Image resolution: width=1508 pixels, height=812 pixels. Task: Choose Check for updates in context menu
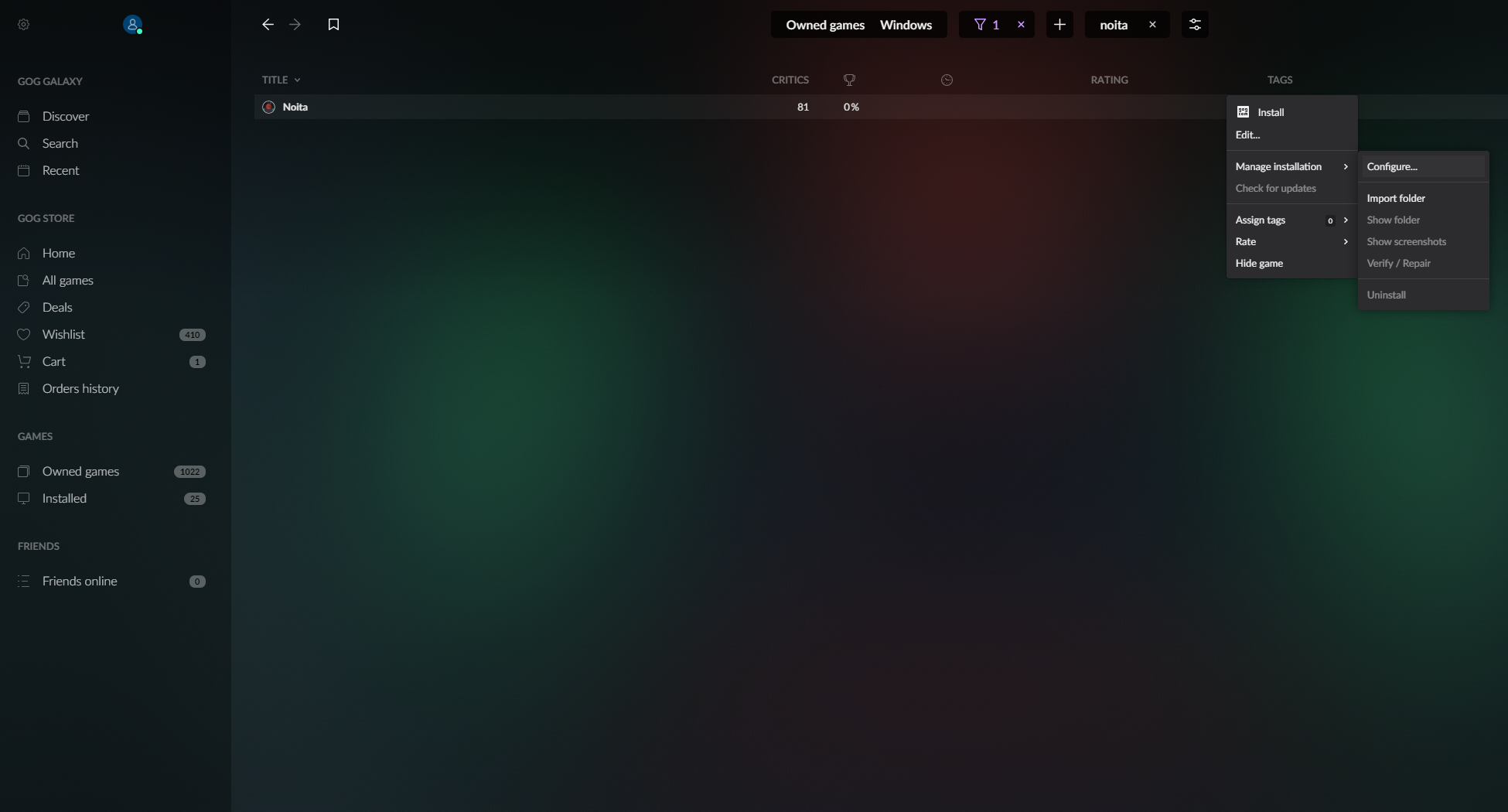1275,188
